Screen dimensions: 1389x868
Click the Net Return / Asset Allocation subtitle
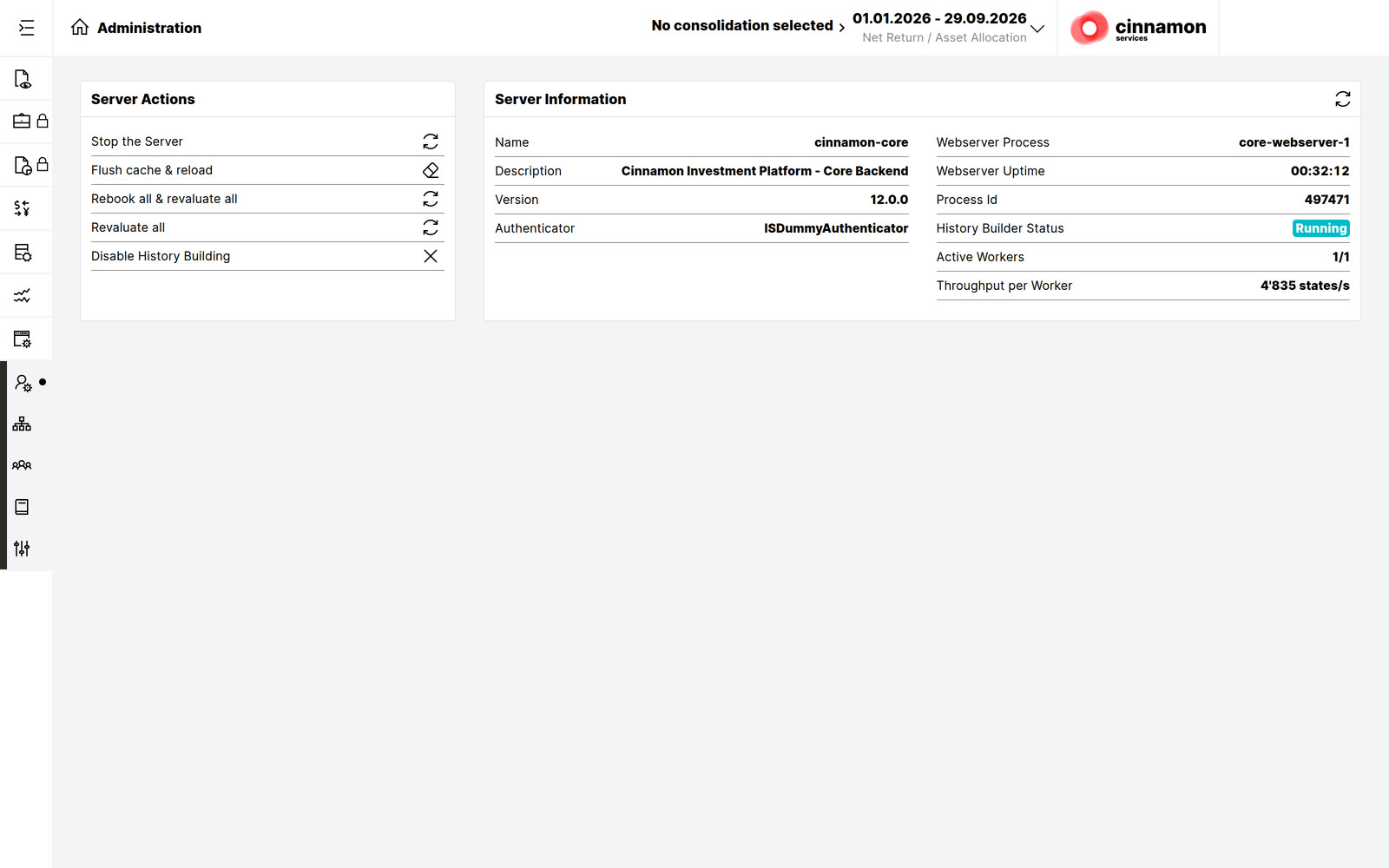(x=945, y=37)
